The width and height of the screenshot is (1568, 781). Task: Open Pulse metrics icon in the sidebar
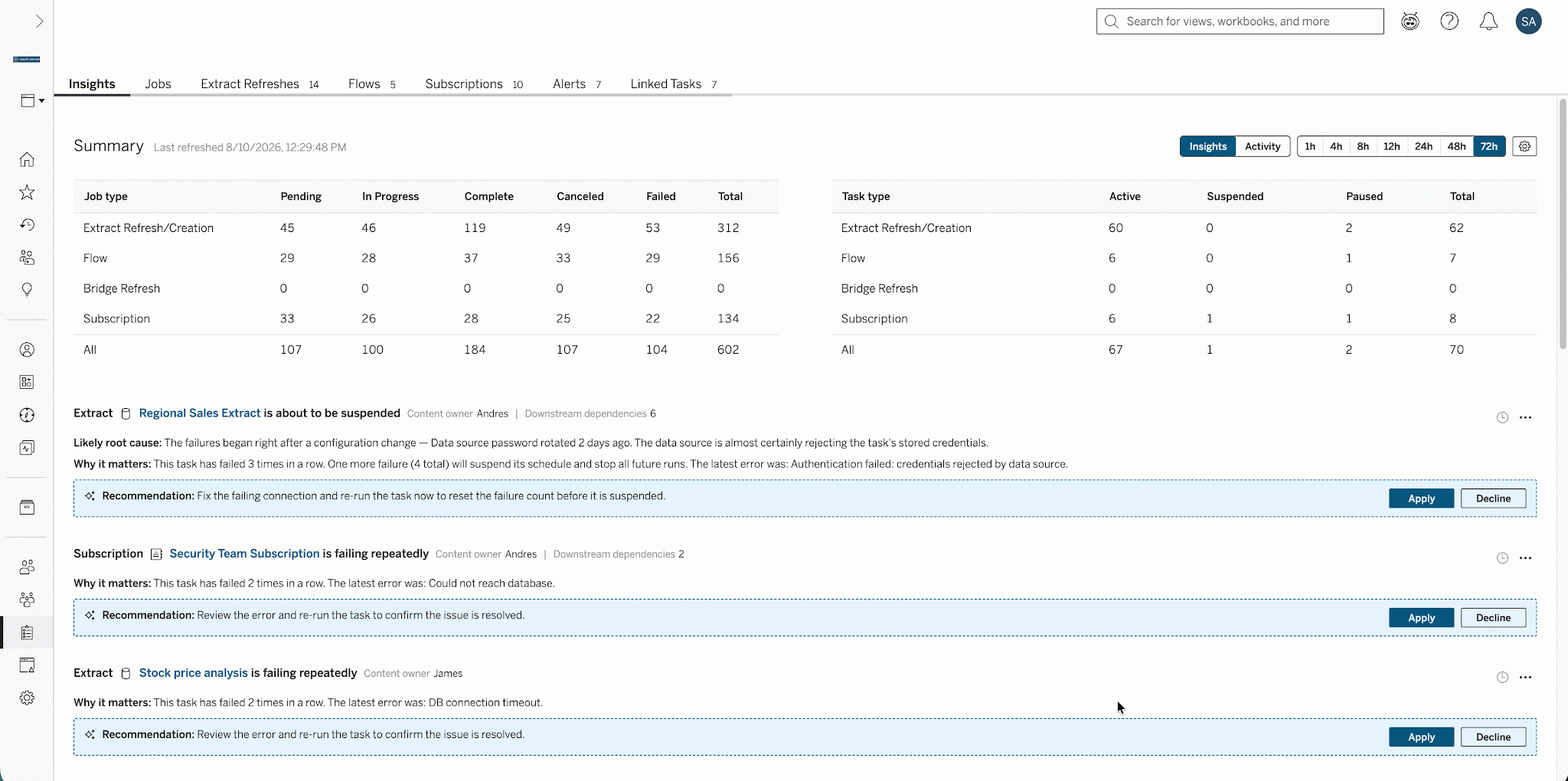[27, 448]
